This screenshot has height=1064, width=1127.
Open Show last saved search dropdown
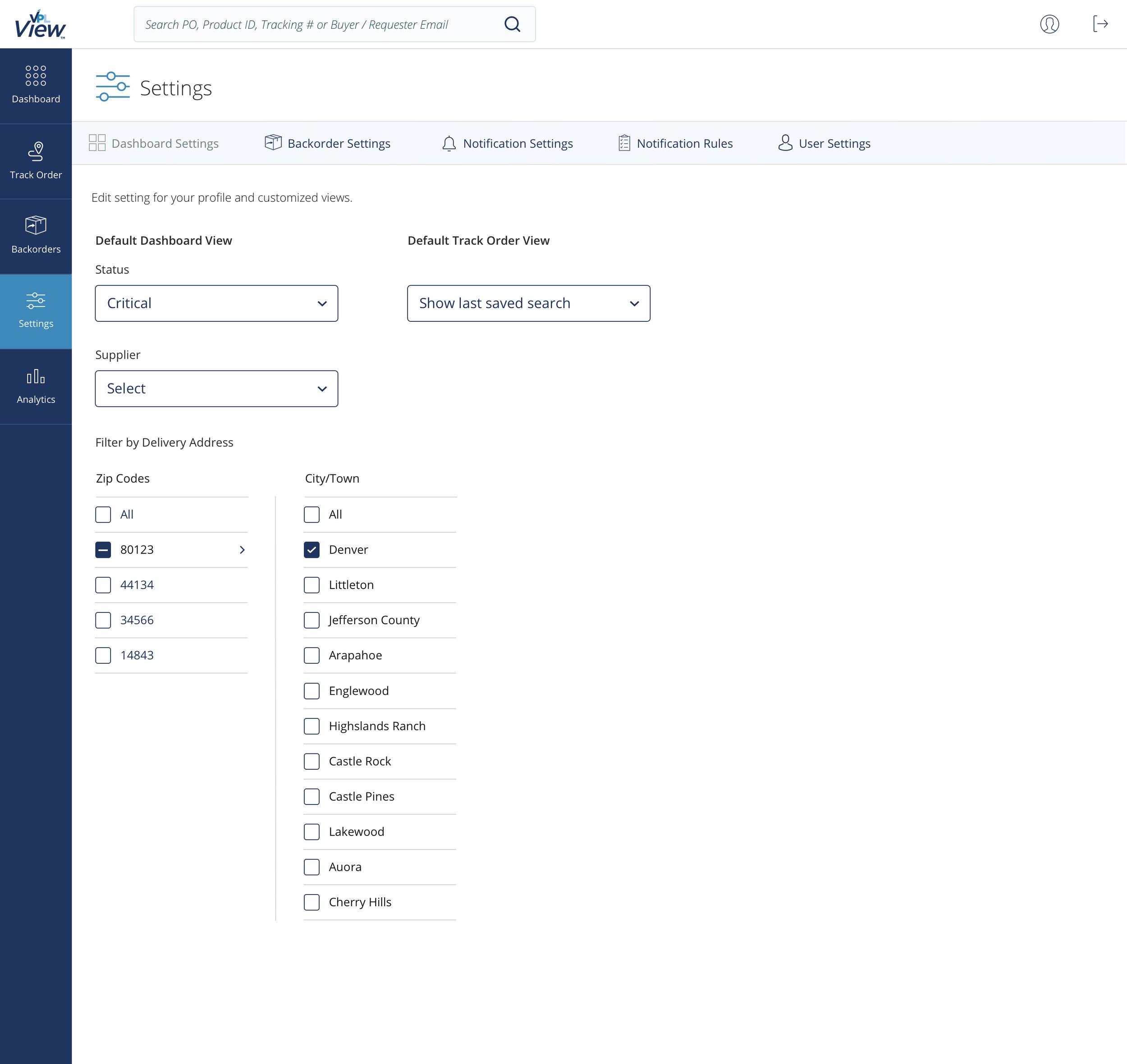[x=528, y=303]
